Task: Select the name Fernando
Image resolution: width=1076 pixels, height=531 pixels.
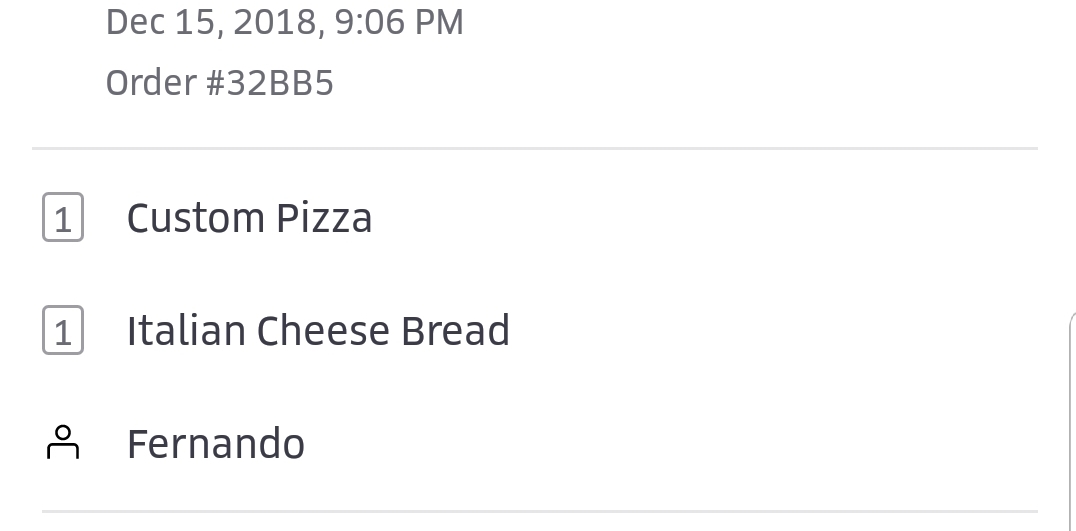Action: (216, 444)
